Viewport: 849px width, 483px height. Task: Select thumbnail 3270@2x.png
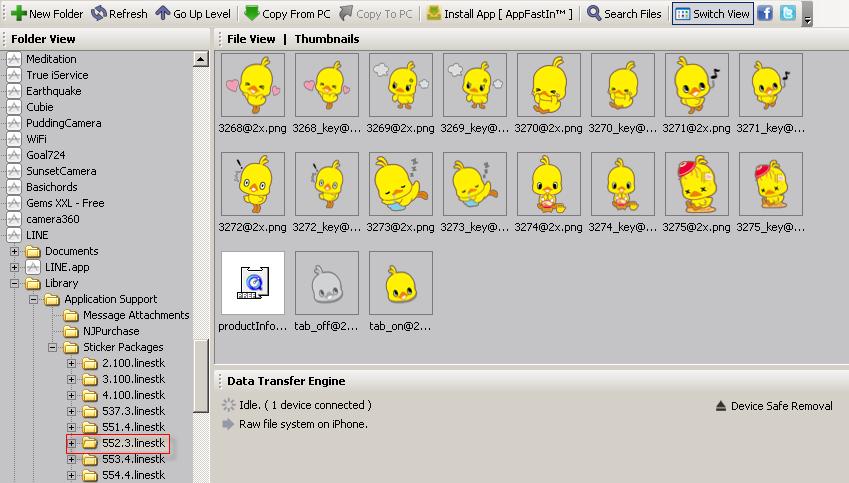click(x=548, y=85)
